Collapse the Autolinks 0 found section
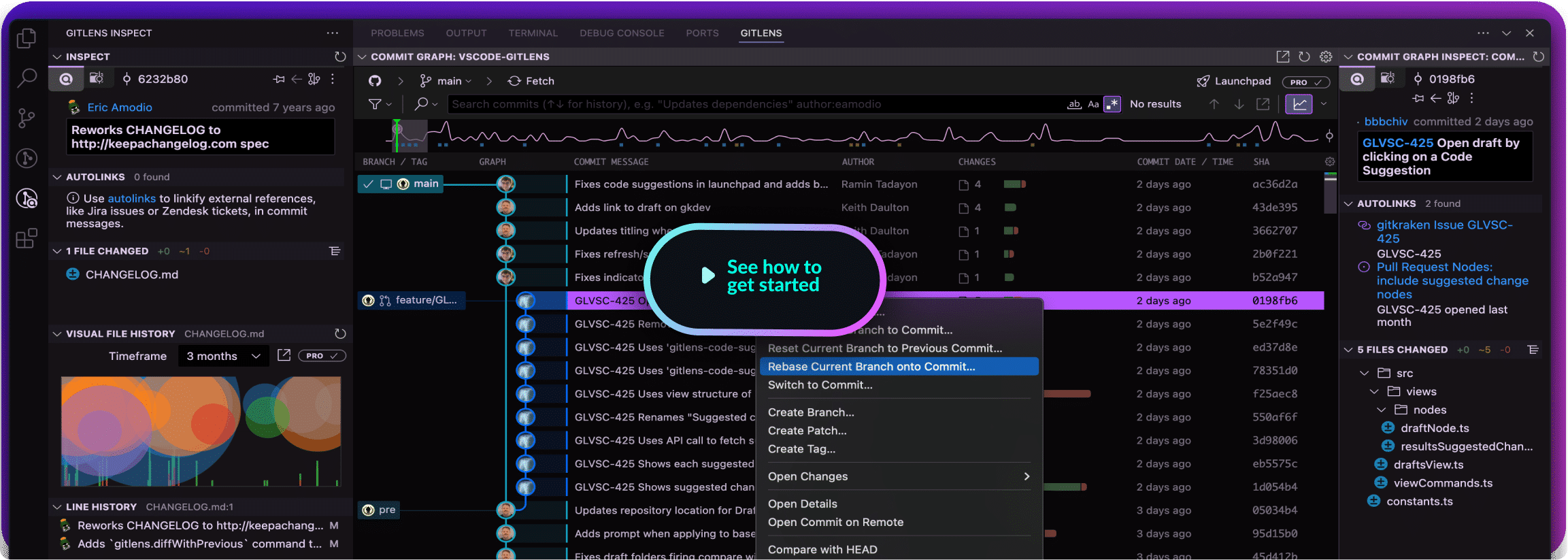Viewport: 1568px width, 560px height. click(57, 177)
